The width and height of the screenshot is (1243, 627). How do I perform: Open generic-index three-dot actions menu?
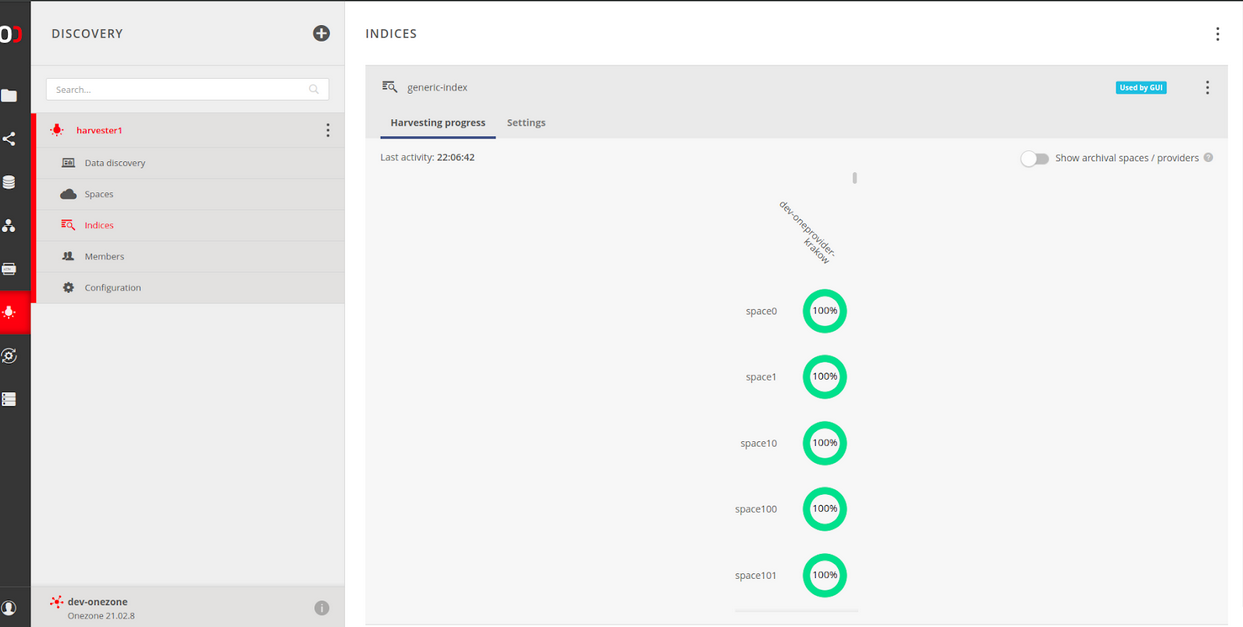click(x=1207, y=88)
